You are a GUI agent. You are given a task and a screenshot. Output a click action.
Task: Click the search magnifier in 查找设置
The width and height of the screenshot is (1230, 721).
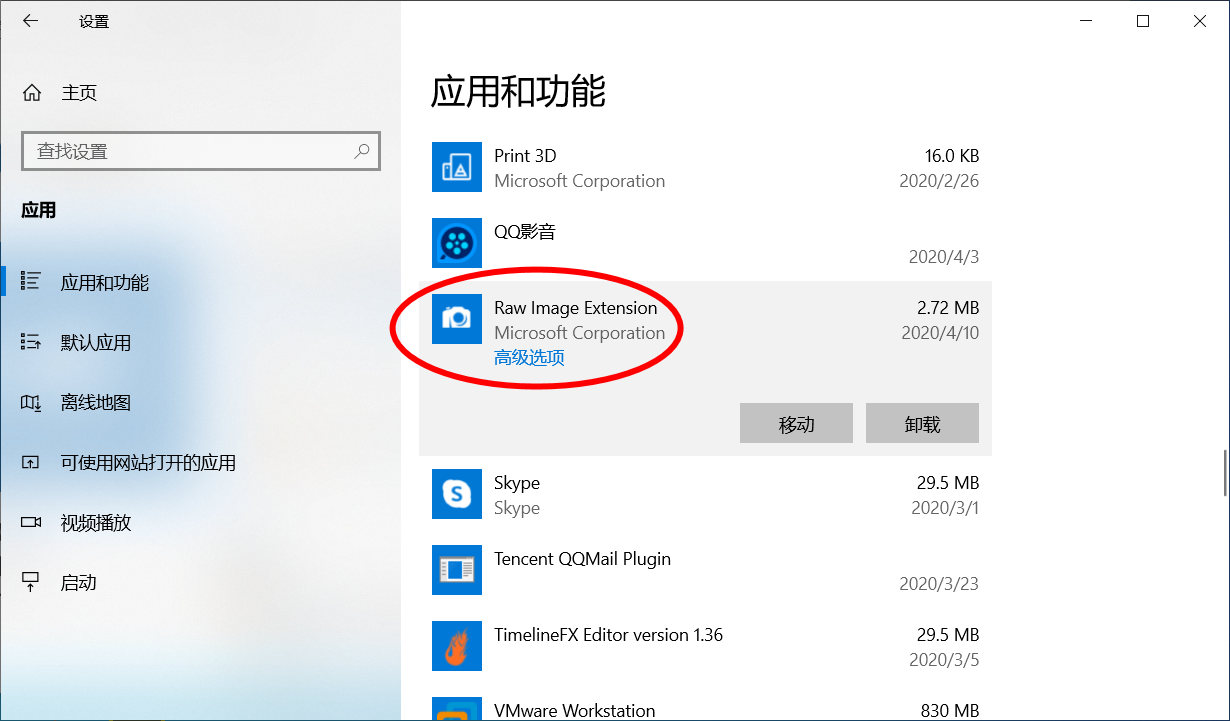[362, 151]
